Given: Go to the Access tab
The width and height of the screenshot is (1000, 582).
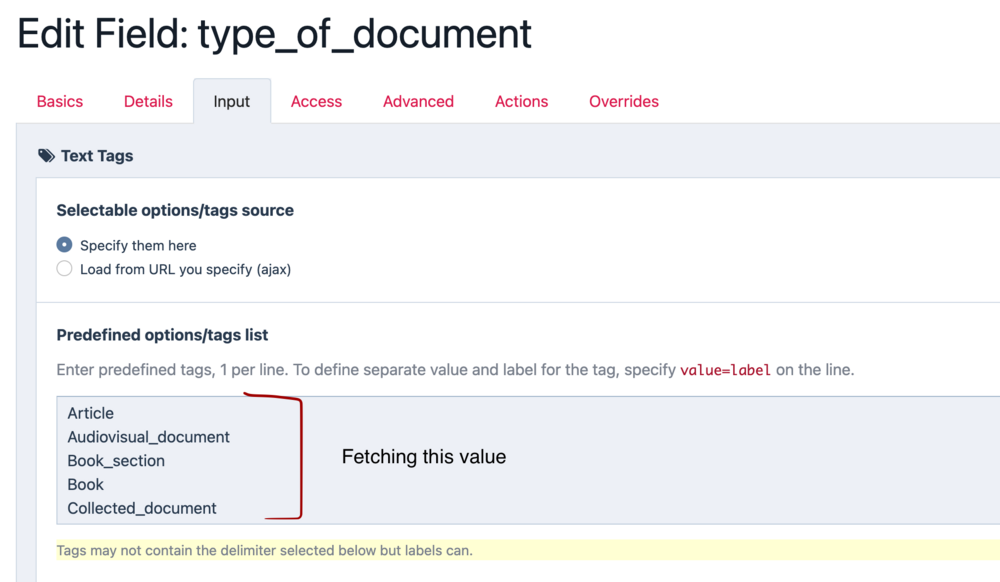Looking at the screenshot, I should 316,101.
